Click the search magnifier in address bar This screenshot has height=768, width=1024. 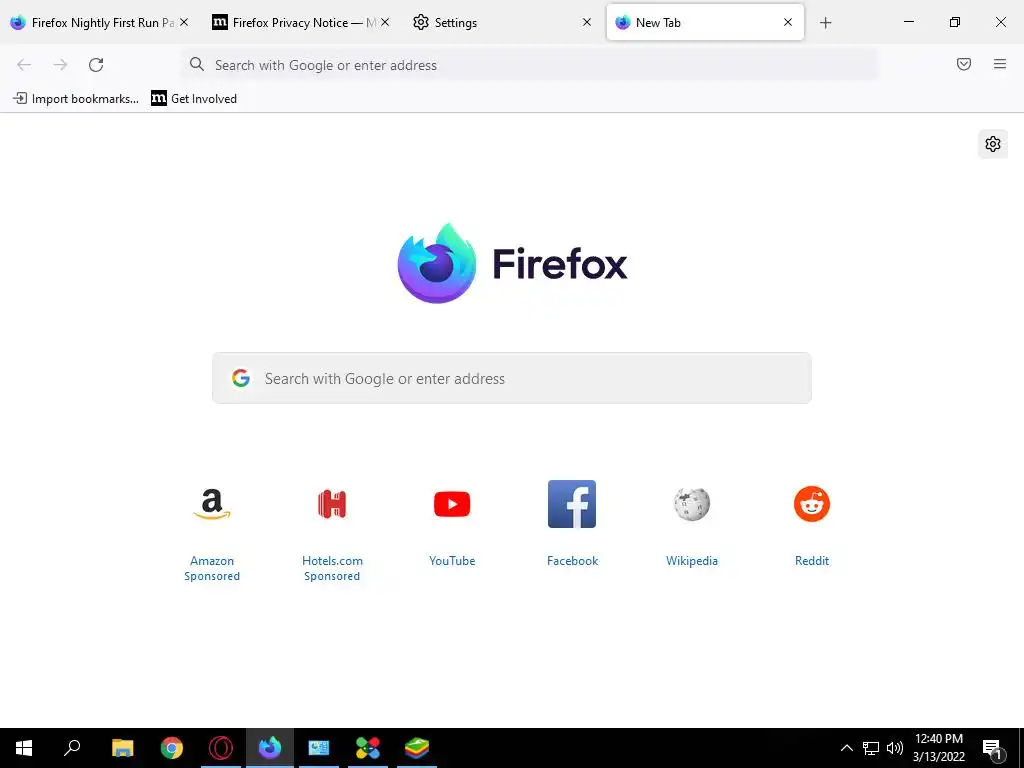pyautogui.click(x=197, y=64)
